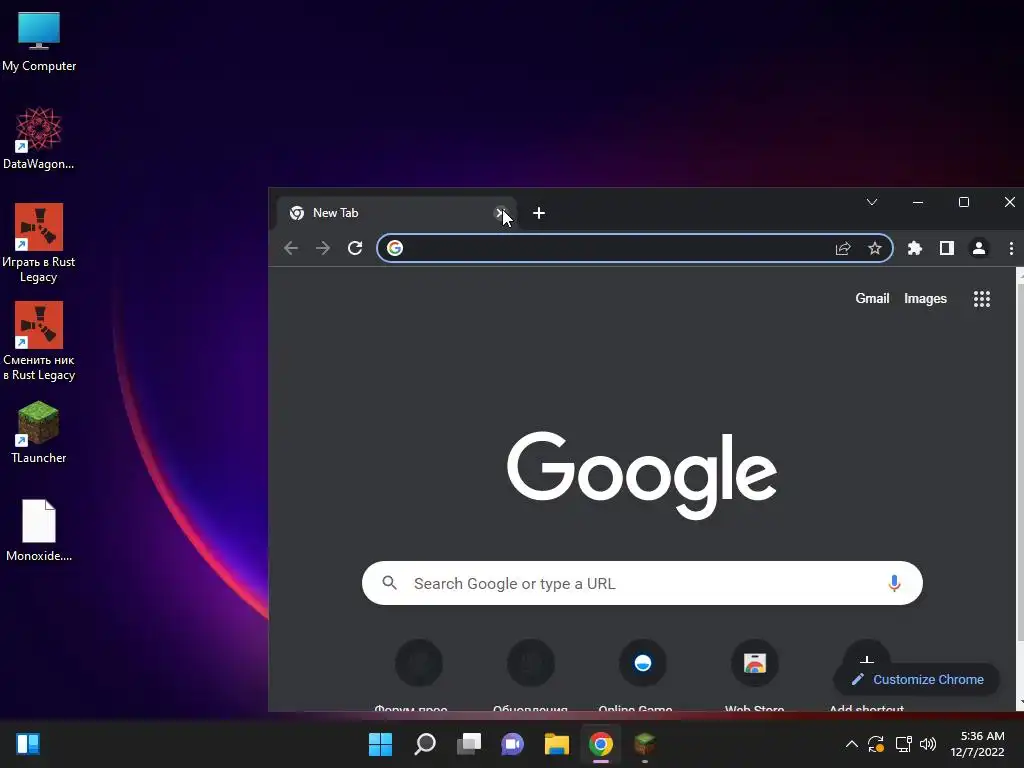The width and height of the screenshot is (1024, 768).
Task: Open the Widgets button on the taskbar
Action: pyautogui.click(x=28, y=744)
